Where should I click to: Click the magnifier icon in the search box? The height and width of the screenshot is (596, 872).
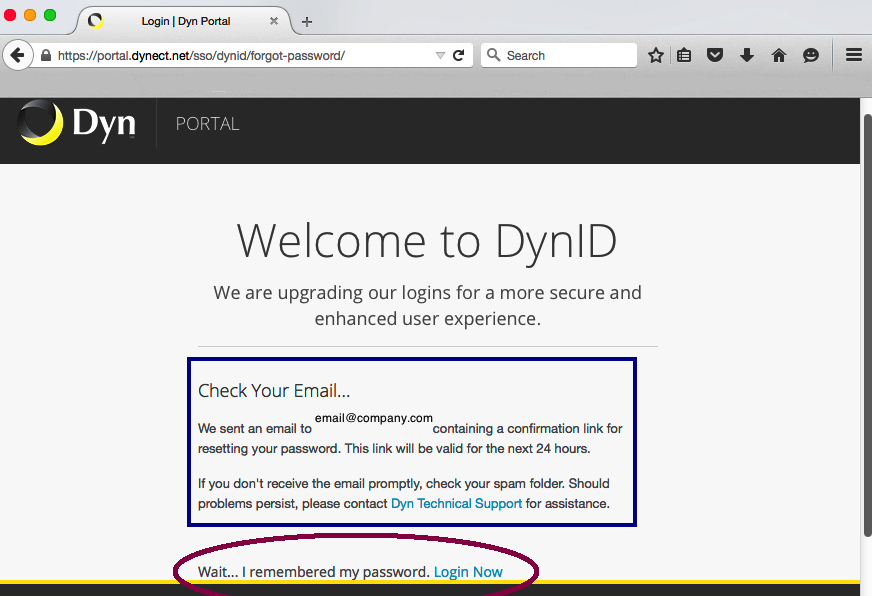(x=493, y=54)
